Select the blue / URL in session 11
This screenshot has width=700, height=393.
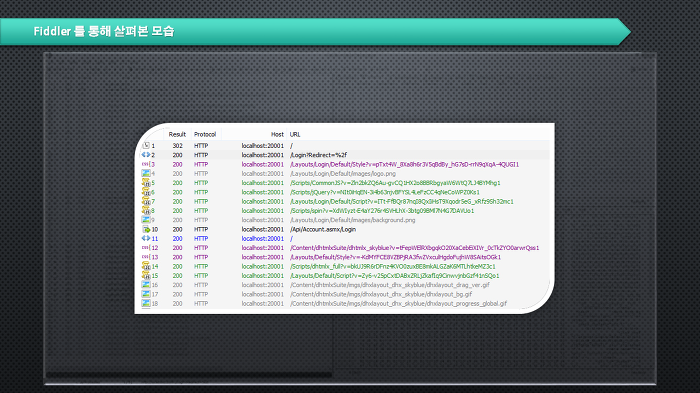pyautogui.click(x=292, y=239)
